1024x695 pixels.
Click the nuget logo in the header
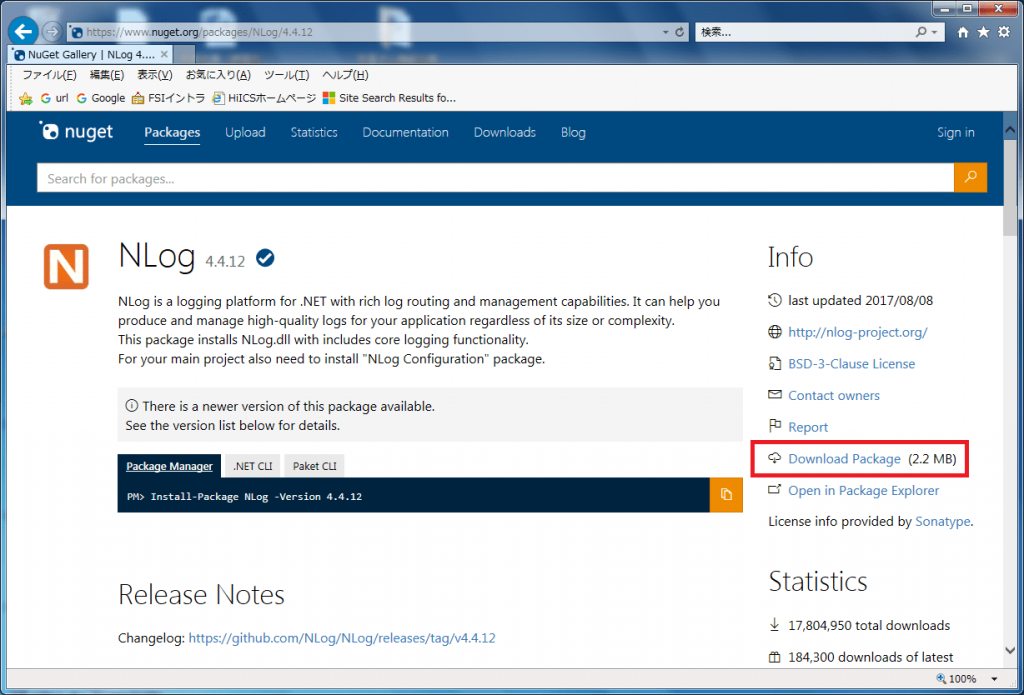(x=76, y=131)
